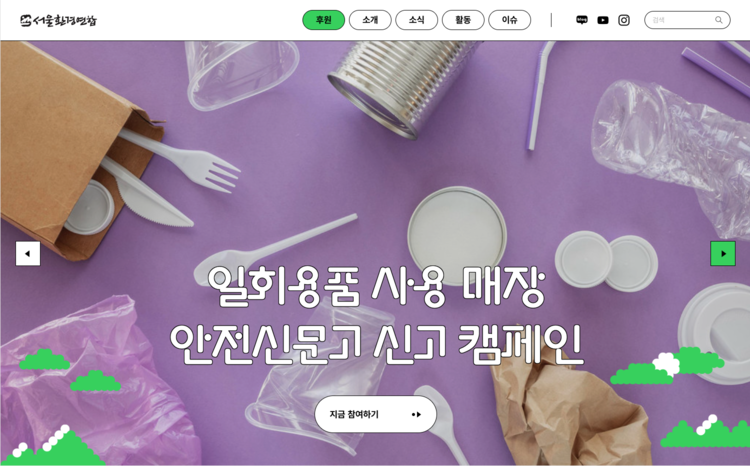Open the 활동 menu

coord(463,20)
